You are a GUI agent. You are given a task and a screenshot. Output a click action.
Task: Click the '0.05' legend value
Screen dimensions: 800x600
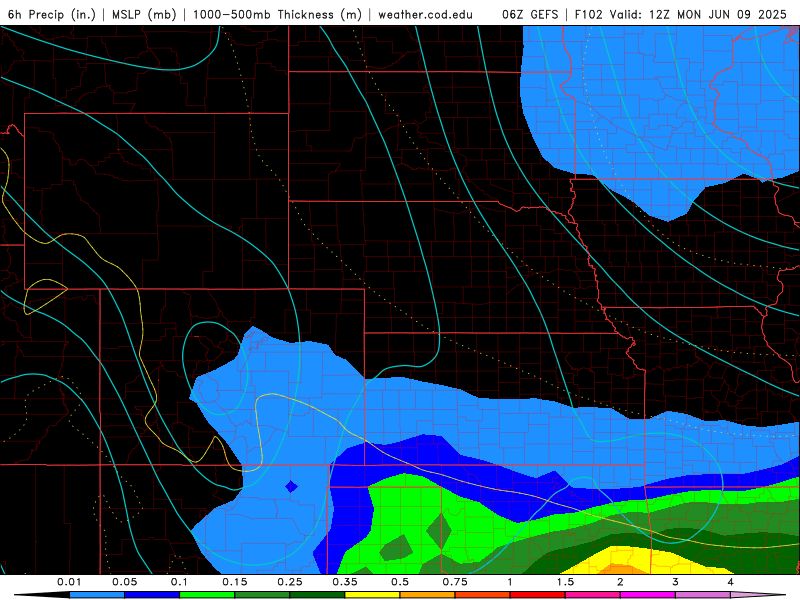click(x=124, y=582)
